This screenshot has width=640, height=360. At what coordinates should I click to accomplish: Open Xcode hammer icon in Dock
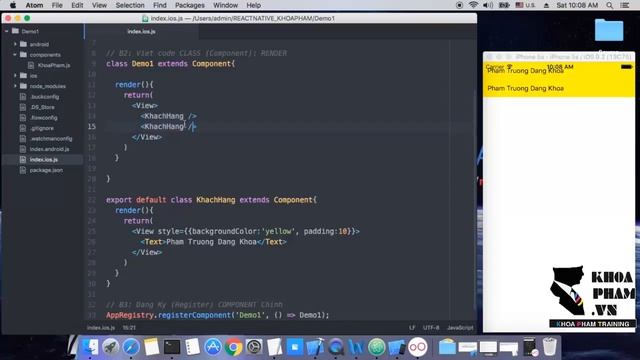coord(316,347)
